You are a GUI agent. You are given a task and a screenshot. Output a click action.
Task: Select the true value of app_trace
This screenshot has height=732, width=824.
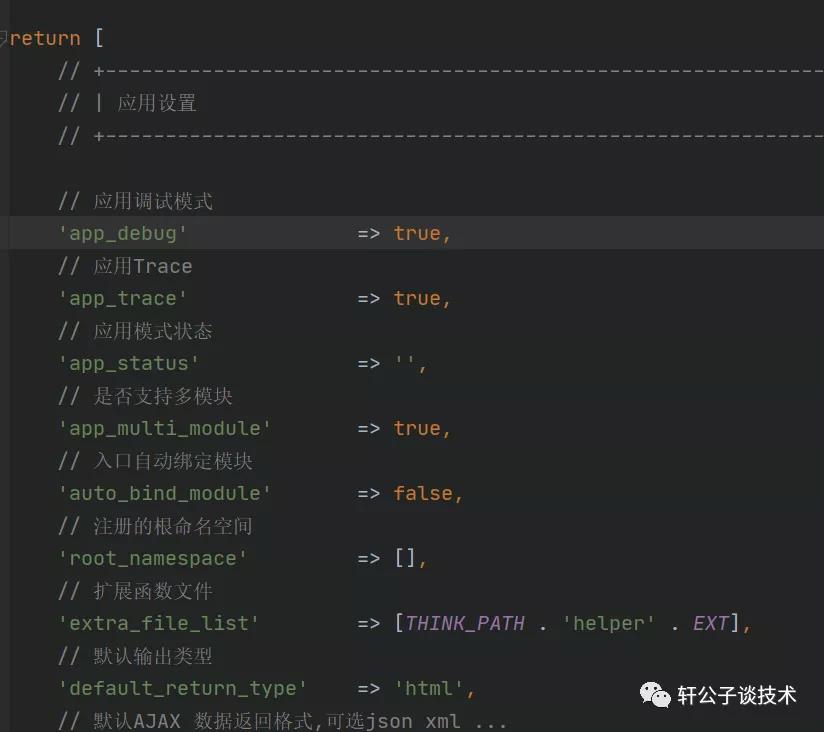click(x=417, y=298)
